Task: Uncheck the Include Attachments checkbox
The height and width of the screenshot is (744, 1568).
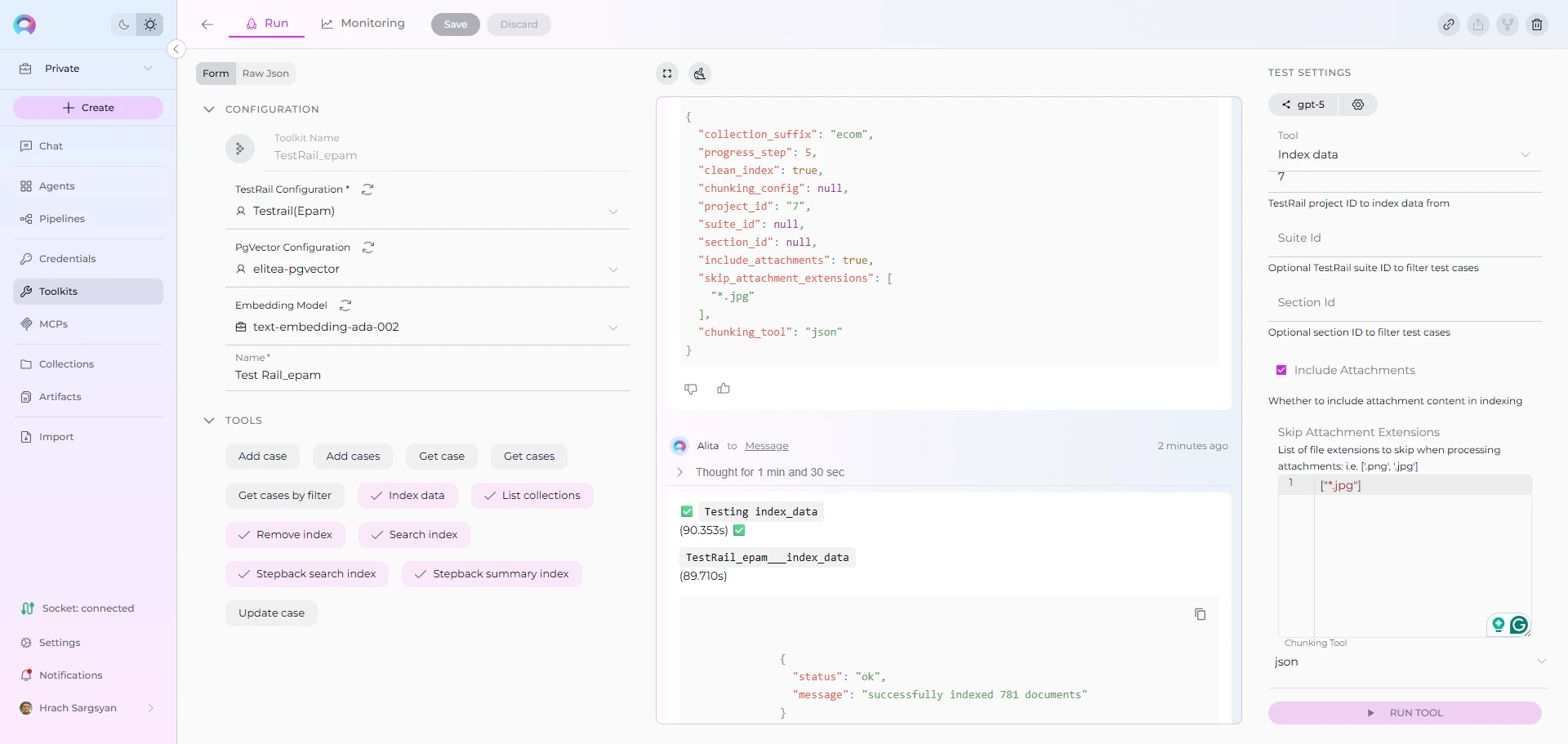Action: [x=1281, y=370]
